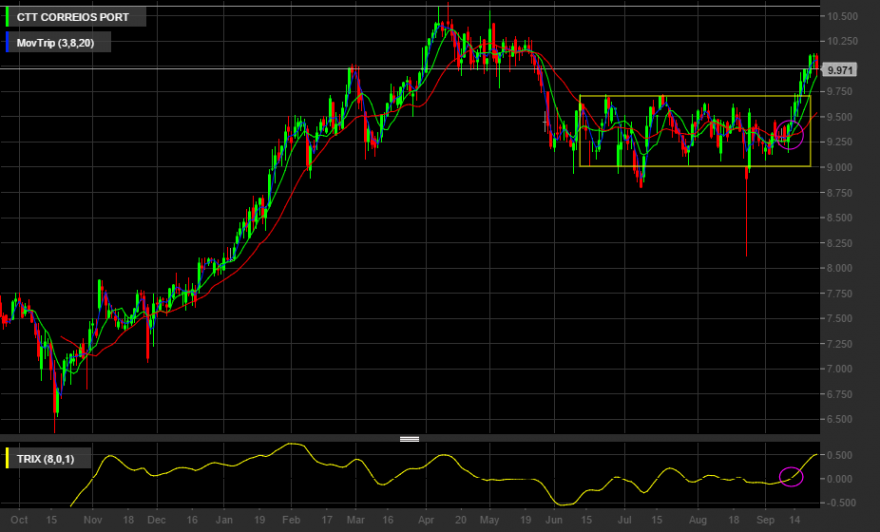The image size is (880, 532).
Task: Click the TRIX 0.500 axis label
Action: pos(840,455)
